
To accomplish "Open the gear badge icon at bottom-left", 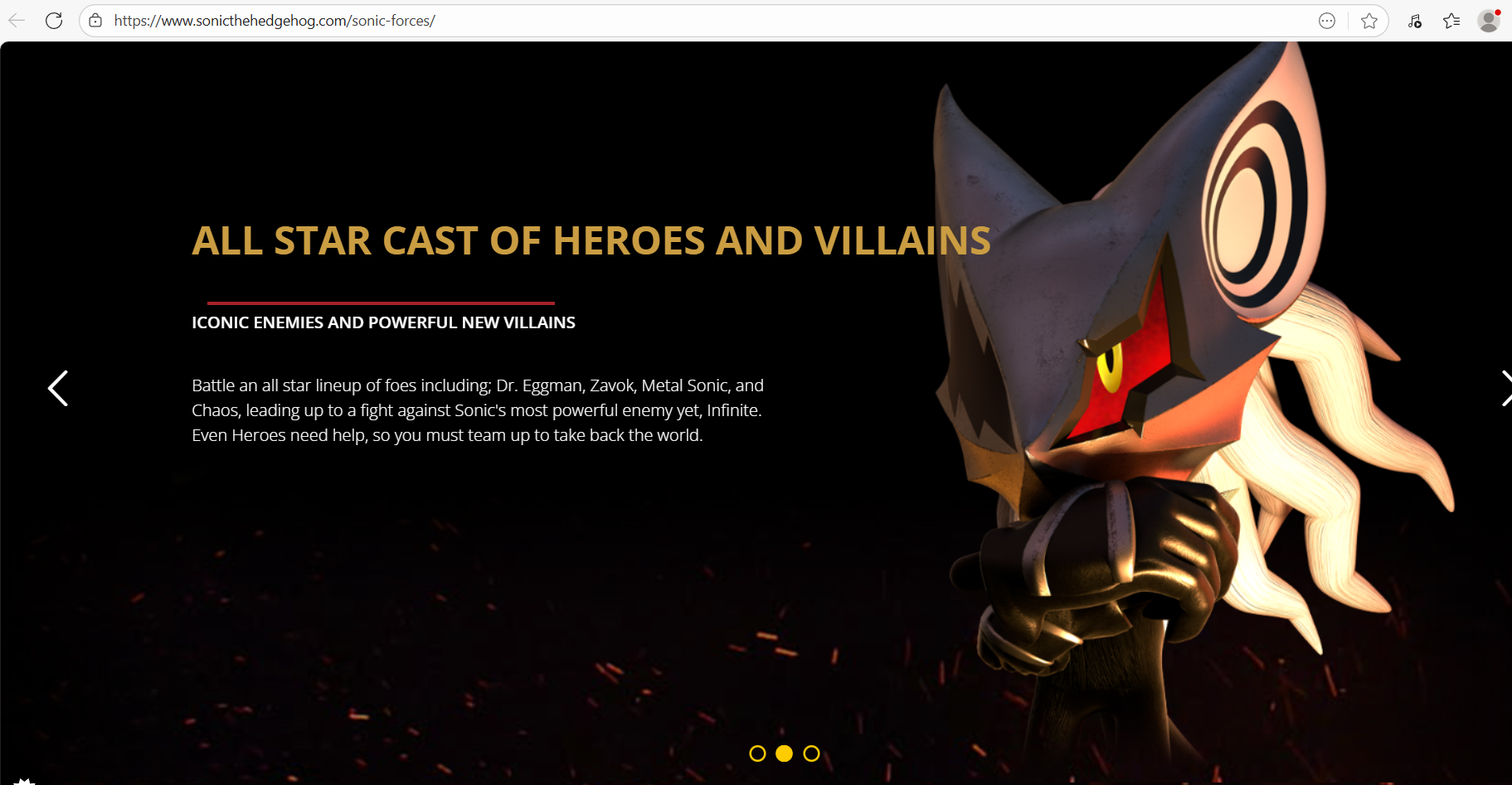I will click(x=23, y=781).
